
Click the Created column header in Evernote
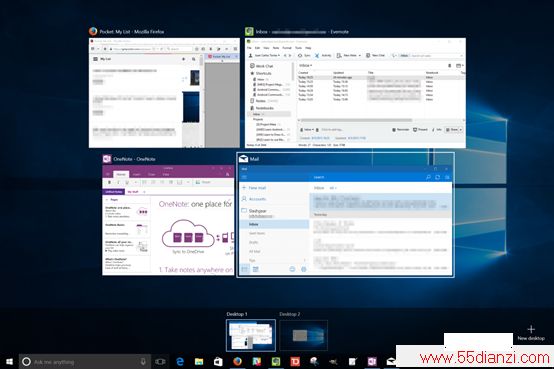303,73
